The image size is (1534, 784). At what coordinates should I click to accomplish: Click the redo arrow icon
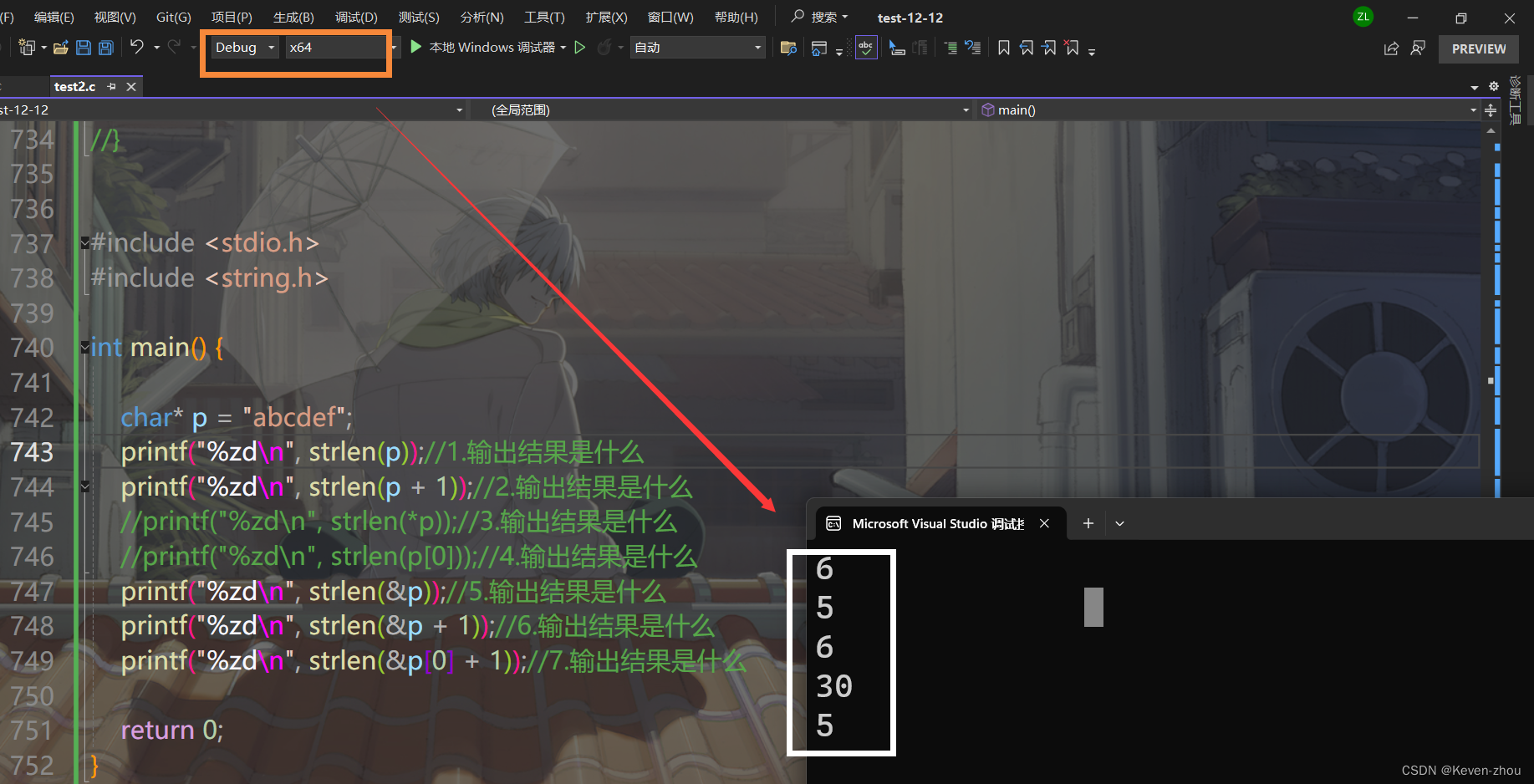174,47
